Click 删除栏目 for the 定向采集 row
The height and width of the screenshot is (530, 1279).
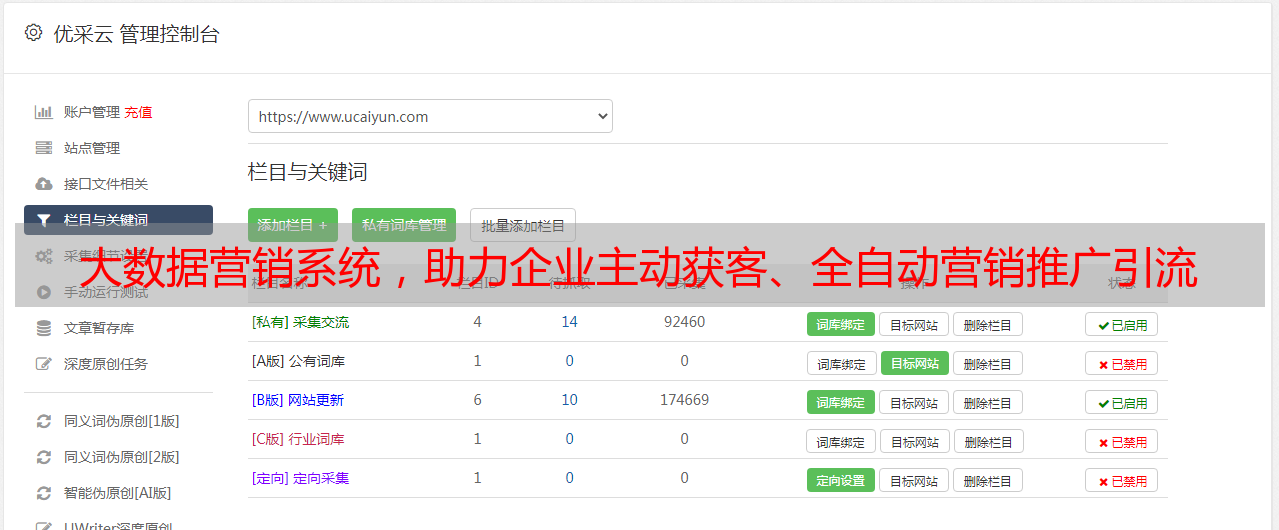click(x=988, y=480)
